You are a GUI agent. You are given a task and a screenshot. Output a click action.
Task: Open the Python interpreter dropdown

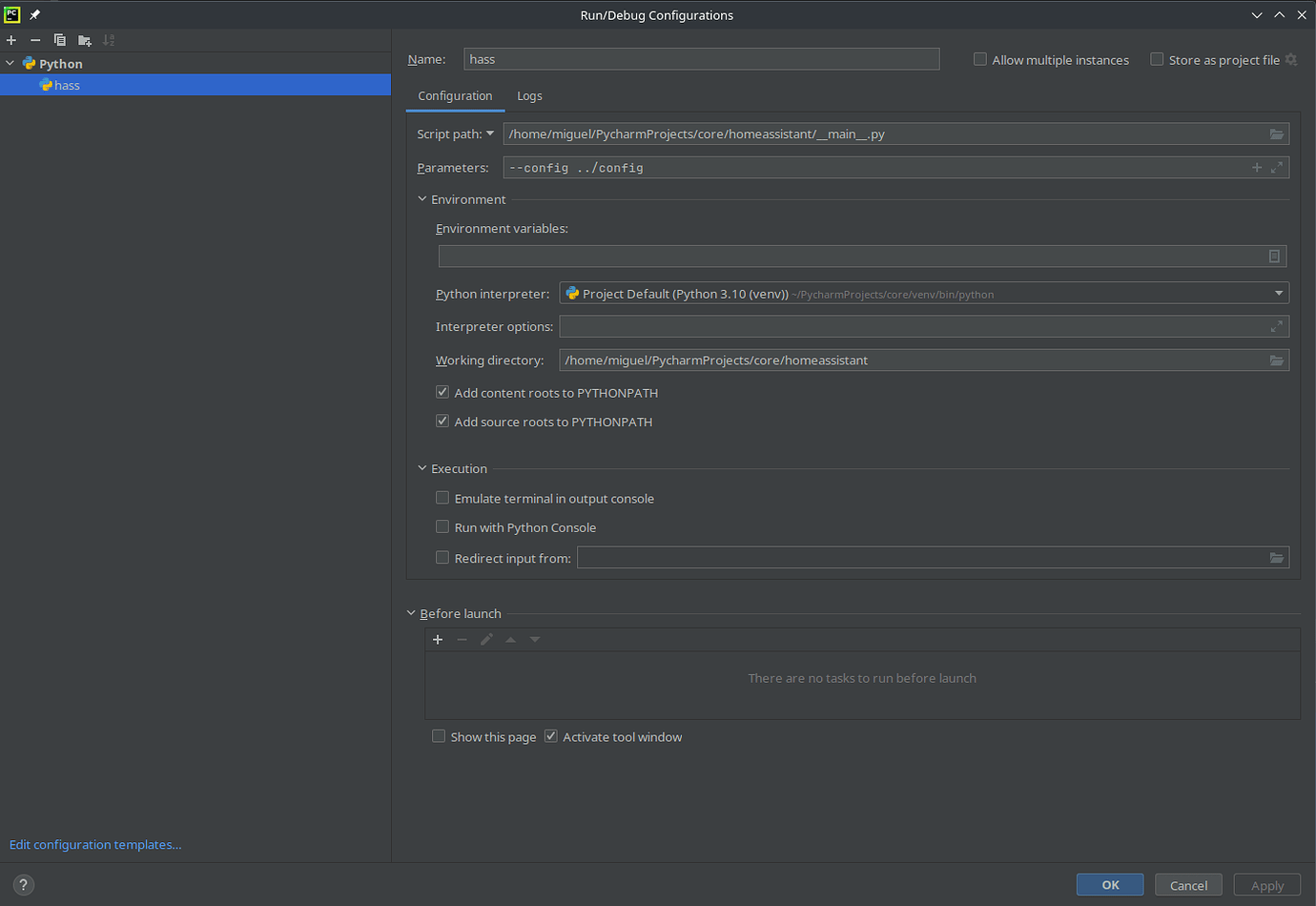1278,293
